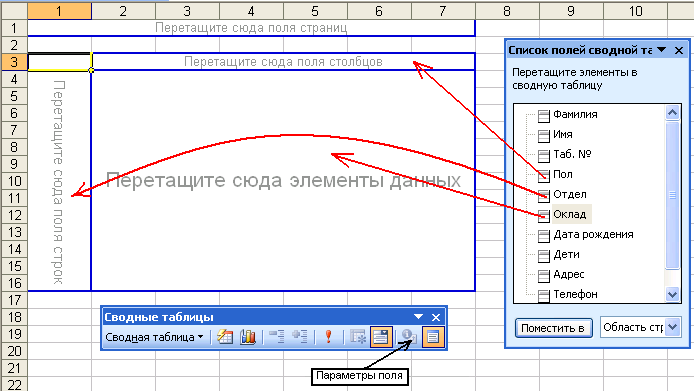Select the Таб. № field label
The image size is (694, 391).
[x=572, y=154]
